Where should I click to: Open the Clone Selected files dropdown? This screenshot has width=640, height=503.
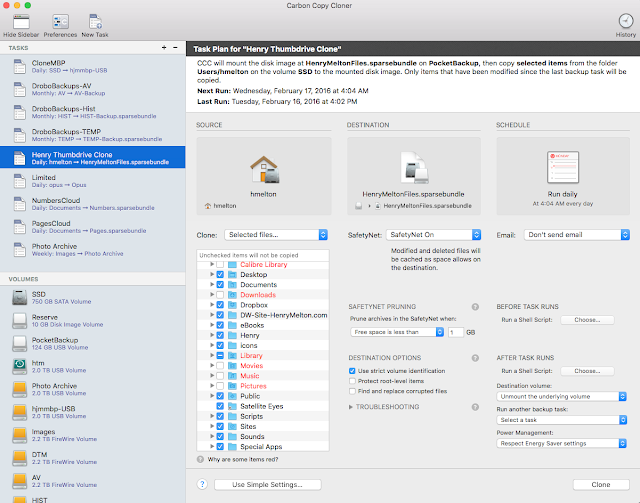[276, 235]
